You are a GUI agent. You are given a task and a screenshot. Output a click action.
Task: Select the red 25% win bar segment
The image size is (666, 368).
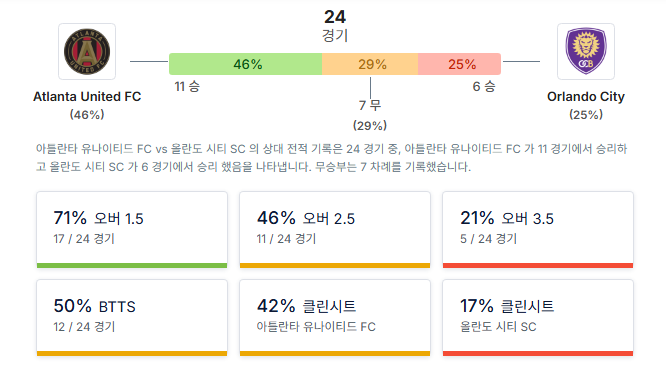(x=460, y=64)
